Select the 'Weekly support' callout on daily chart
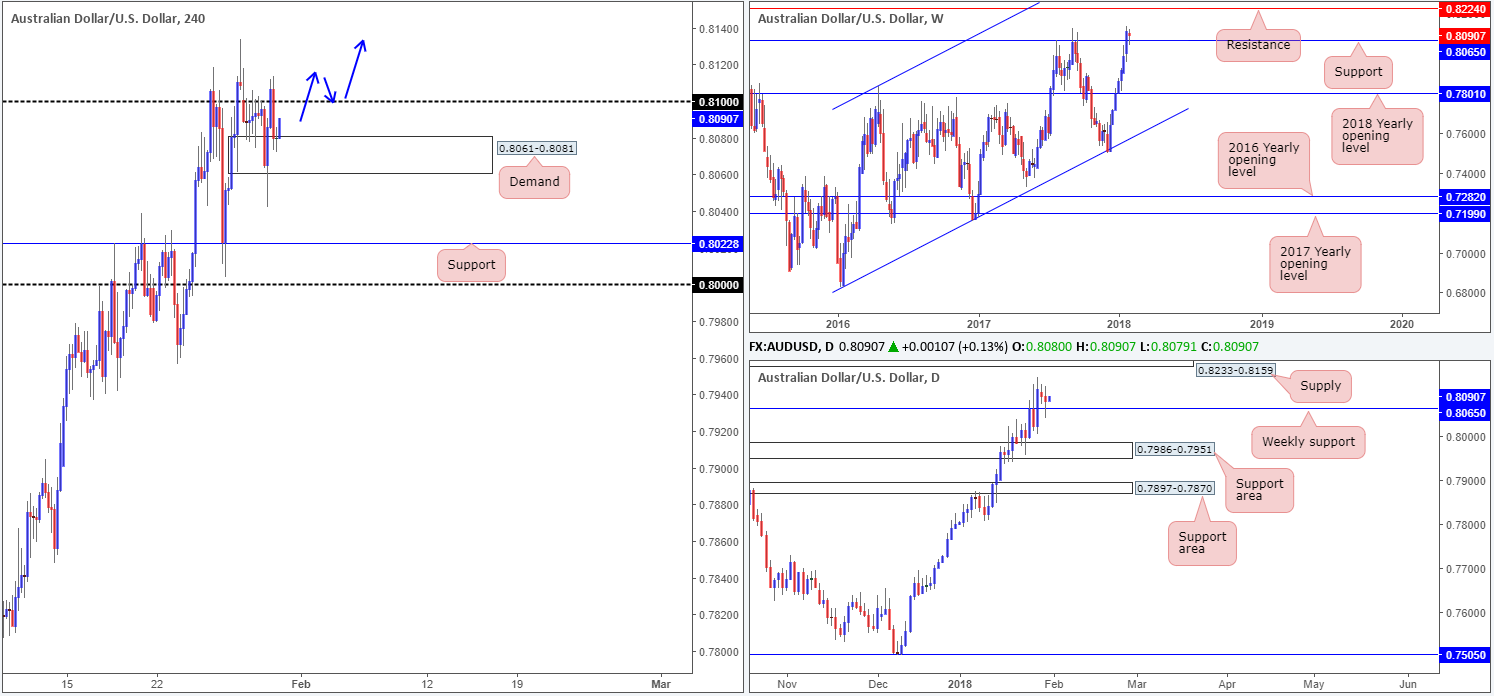Image resolution: width=1494 pixels, height=696 pixels. coord(1307,441)
